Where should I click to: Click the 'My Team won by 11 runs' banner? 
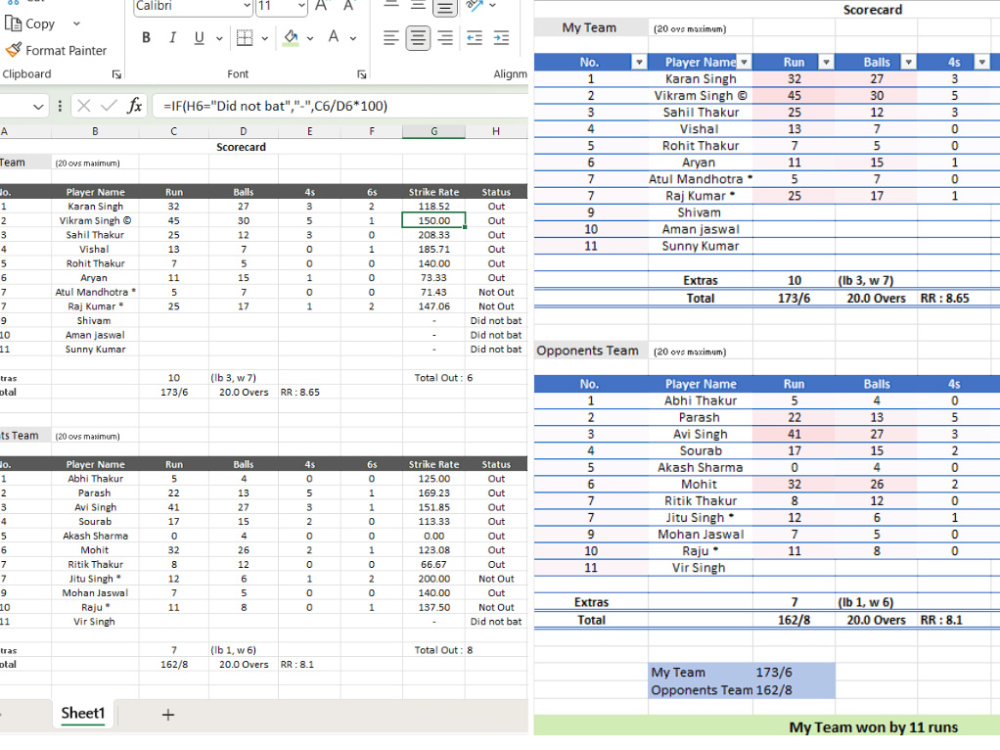tap(767, 727)
